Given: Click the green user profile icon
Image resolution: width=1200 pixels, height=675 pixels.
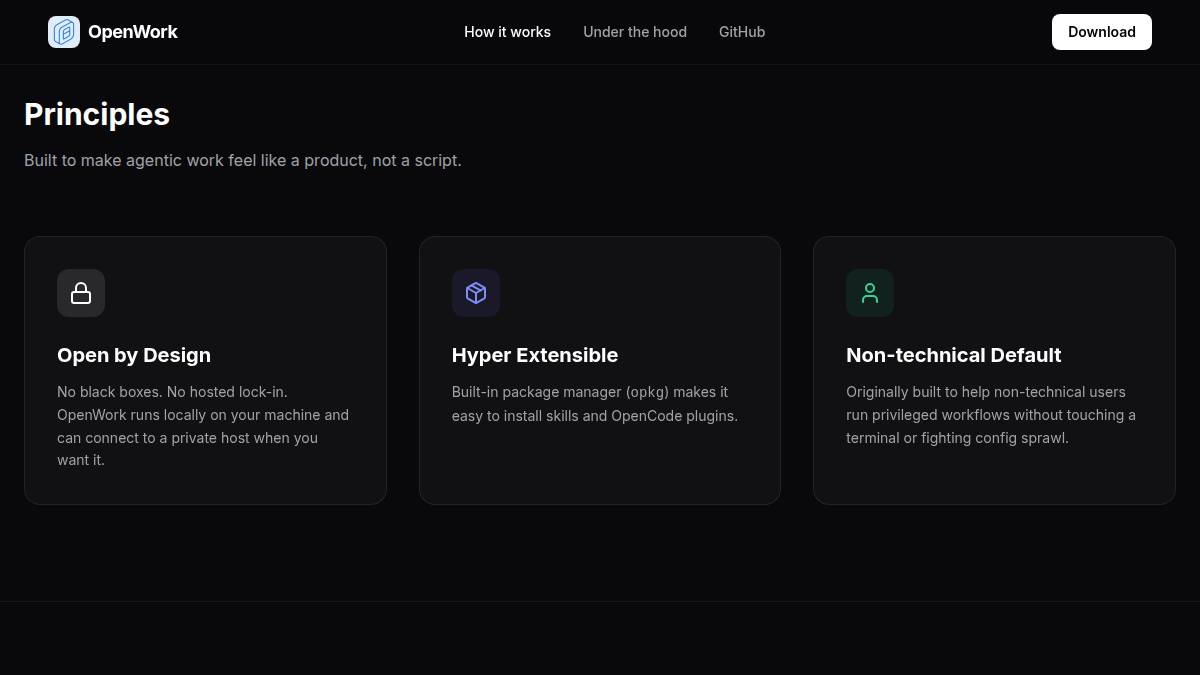Looking at the screenshot, I should 870,293.
